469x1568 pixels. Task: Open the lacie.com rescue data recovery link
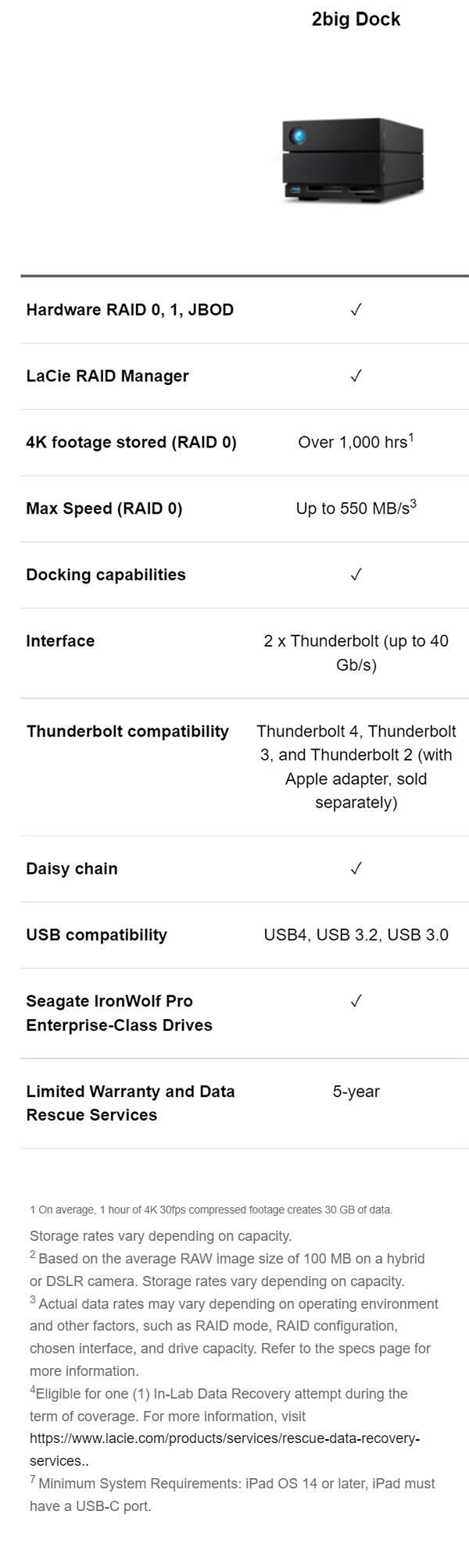pos(224,1449)
